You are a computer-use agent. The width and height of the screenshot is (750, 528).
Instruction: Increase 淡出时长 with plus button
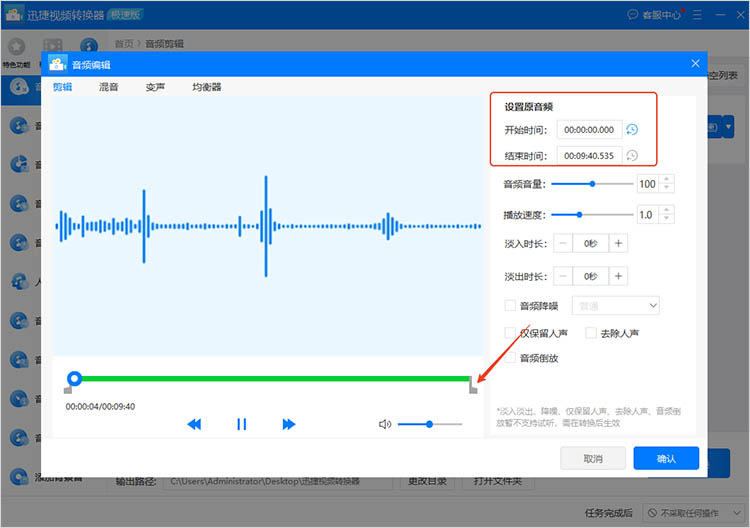(x=618, y=276)
